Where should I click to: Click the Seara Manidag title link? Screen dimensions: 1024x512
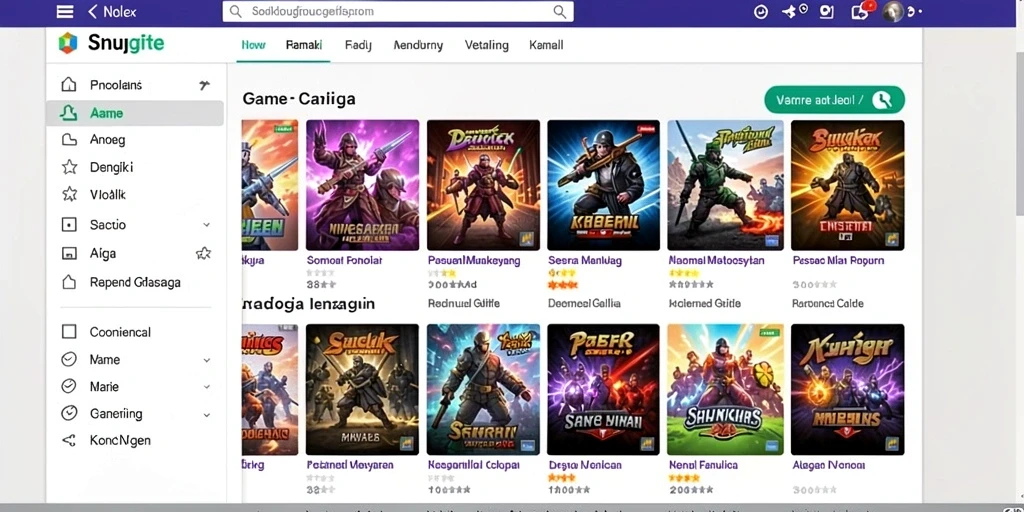(x=585, y=260)
